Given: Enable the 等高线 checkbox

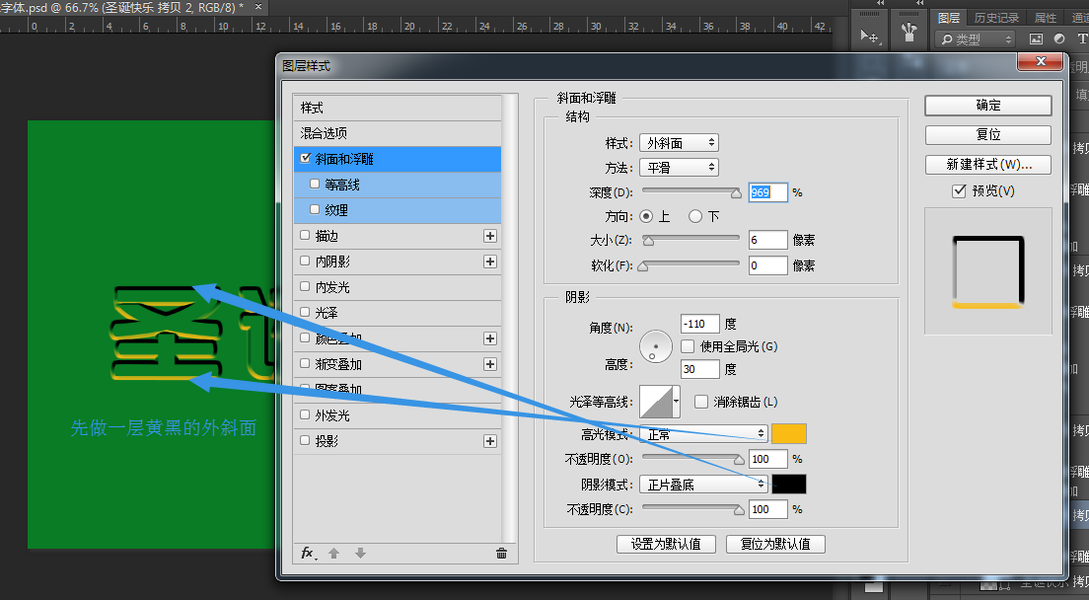Looking at the screenshot, I should (315, 184).
